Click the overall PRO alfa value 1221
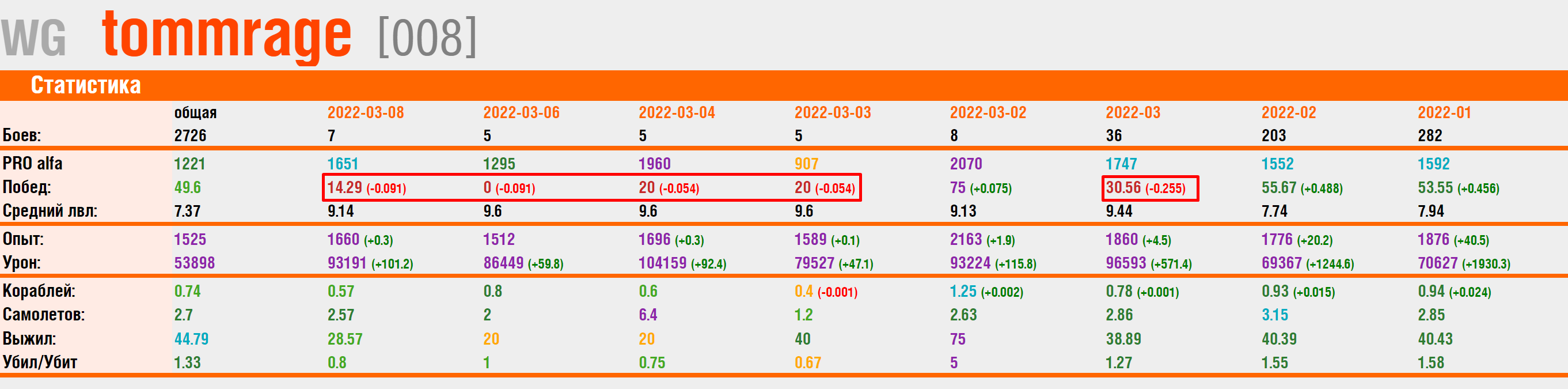The height and width of the screenshot is (389, 1568). tap(189, 164)
